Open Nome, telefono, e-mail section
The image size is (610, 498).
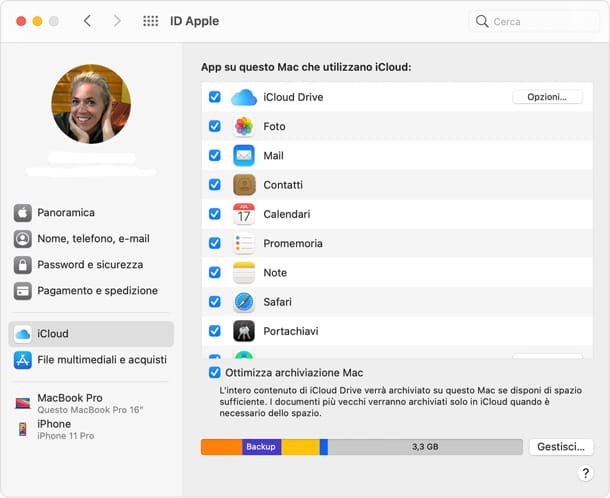click(x=91, y=238)
